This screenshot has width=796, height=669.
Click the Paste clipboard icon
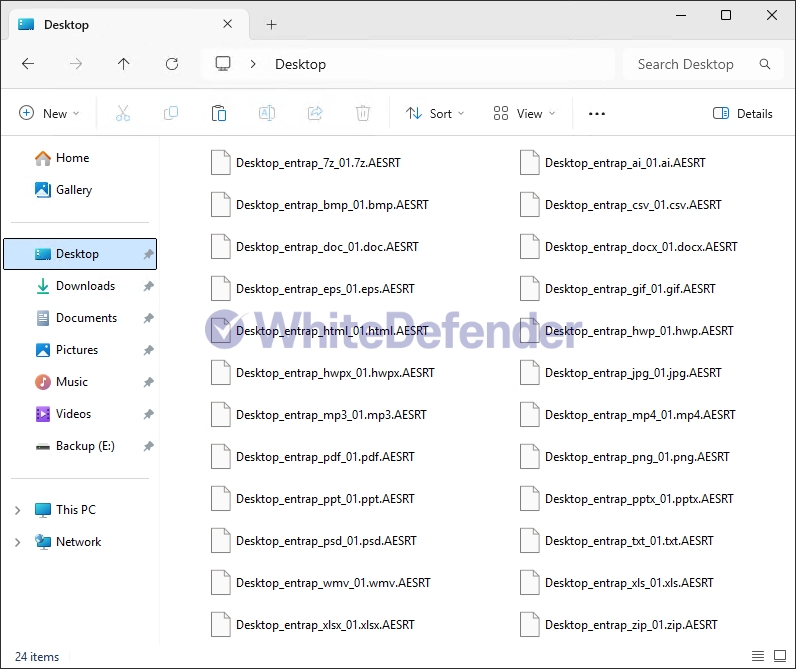click(x=219, y=114)
